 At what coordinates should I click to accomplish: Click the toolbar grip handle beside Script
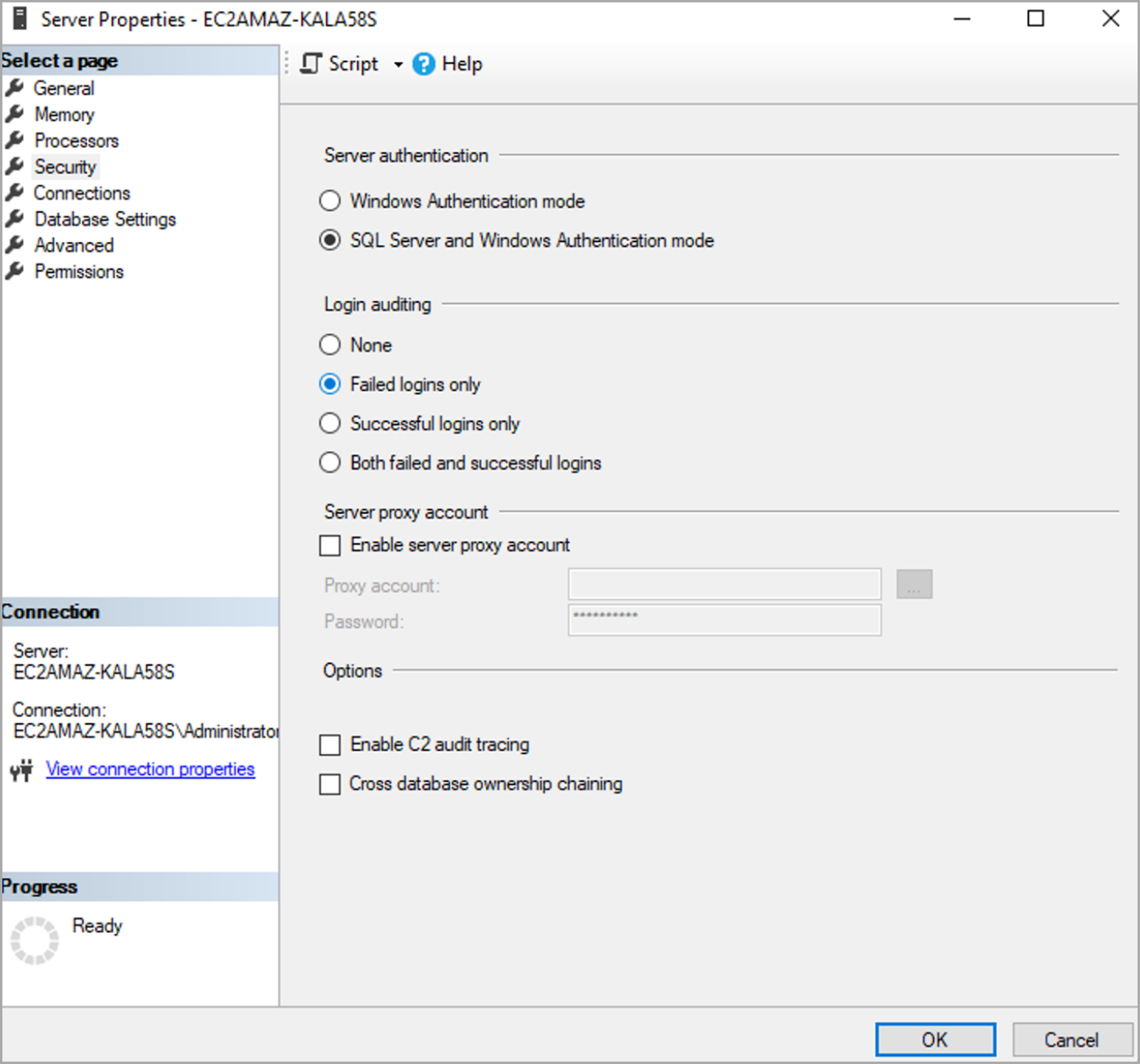tap(287, 63)
